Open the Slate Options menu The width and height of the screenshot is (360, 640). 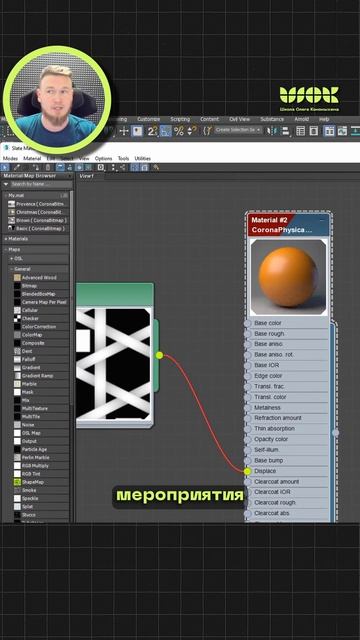103,158
